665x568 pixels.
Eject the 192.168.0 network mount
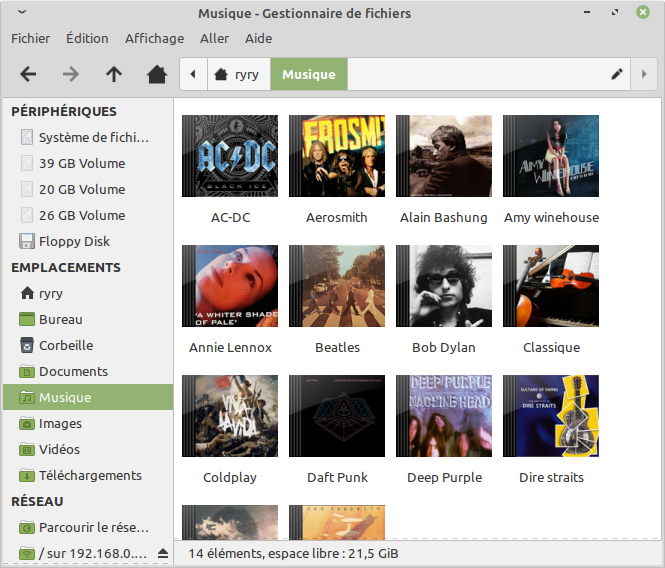coord(163,553)
